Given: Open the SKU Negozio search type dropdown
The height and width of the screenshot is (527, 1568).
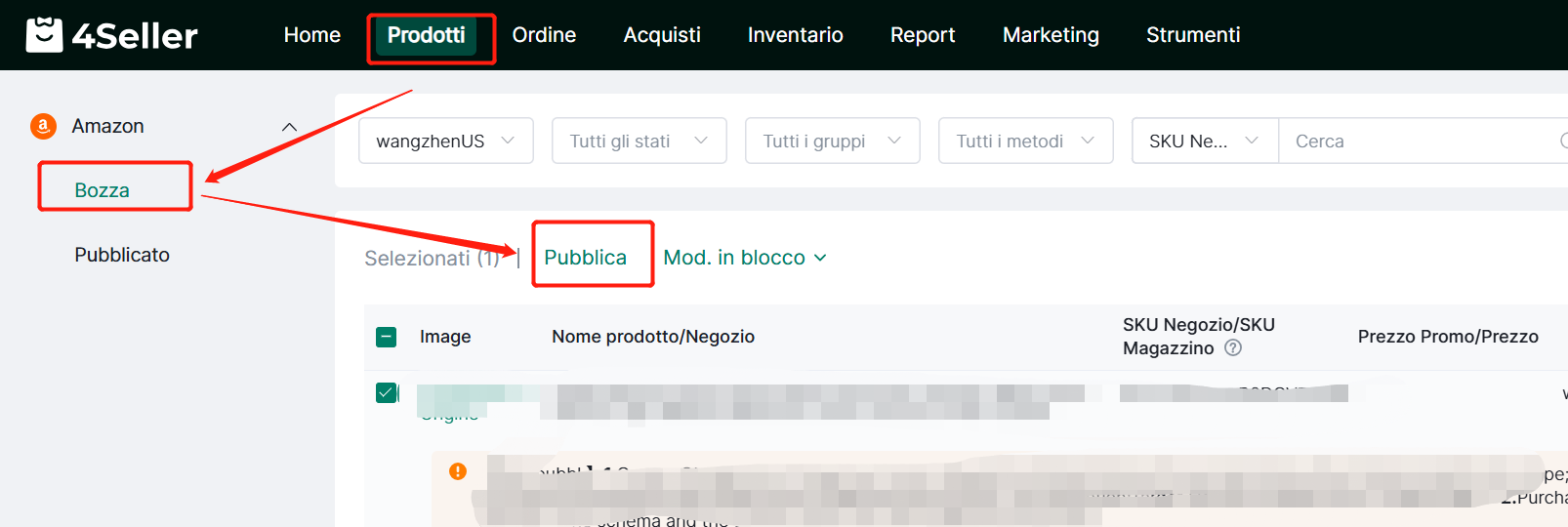Looking at the screenshot, I should (x=1204, y=142).
